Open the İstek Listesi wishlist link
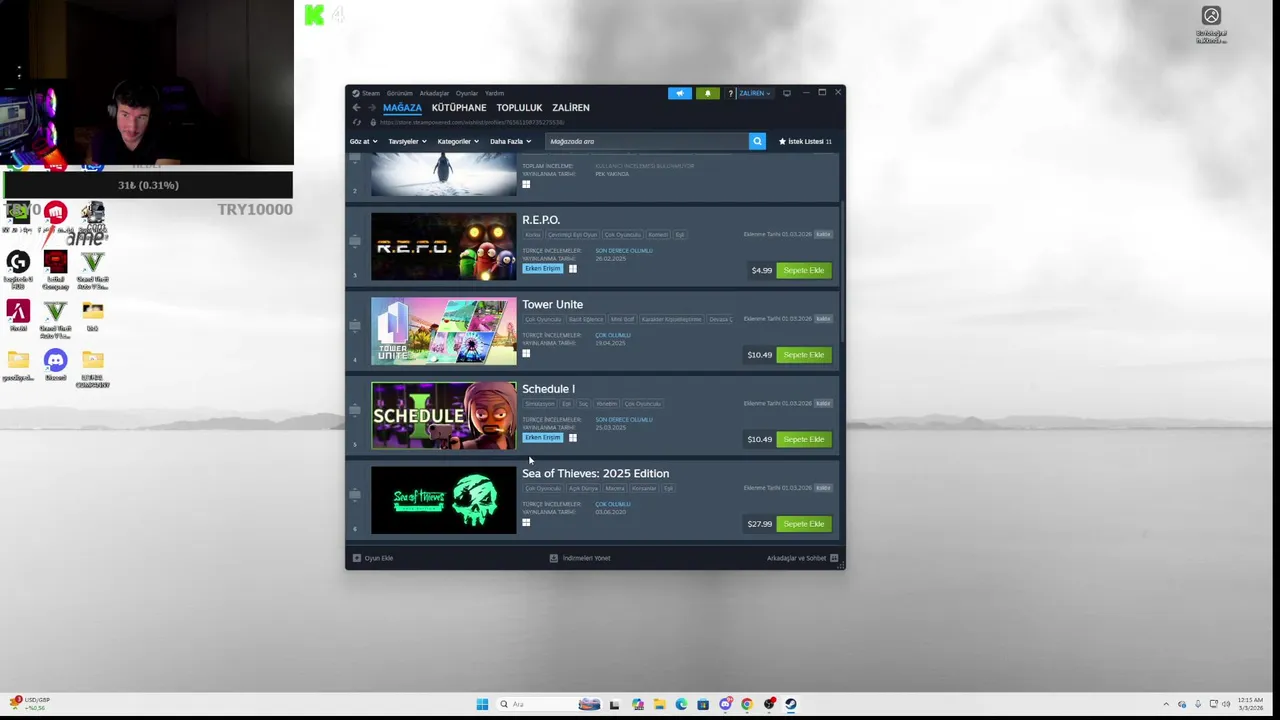The height and width of the screenshot is (720, 1280). 805,141
